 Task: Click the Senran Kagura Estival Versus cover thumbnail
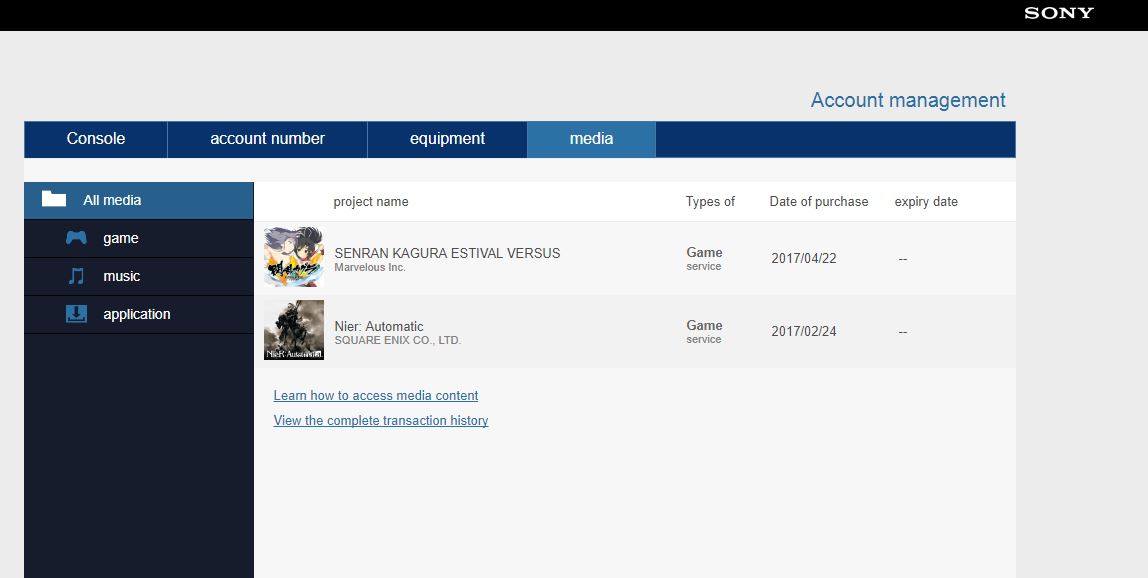[x=294, y=257]
